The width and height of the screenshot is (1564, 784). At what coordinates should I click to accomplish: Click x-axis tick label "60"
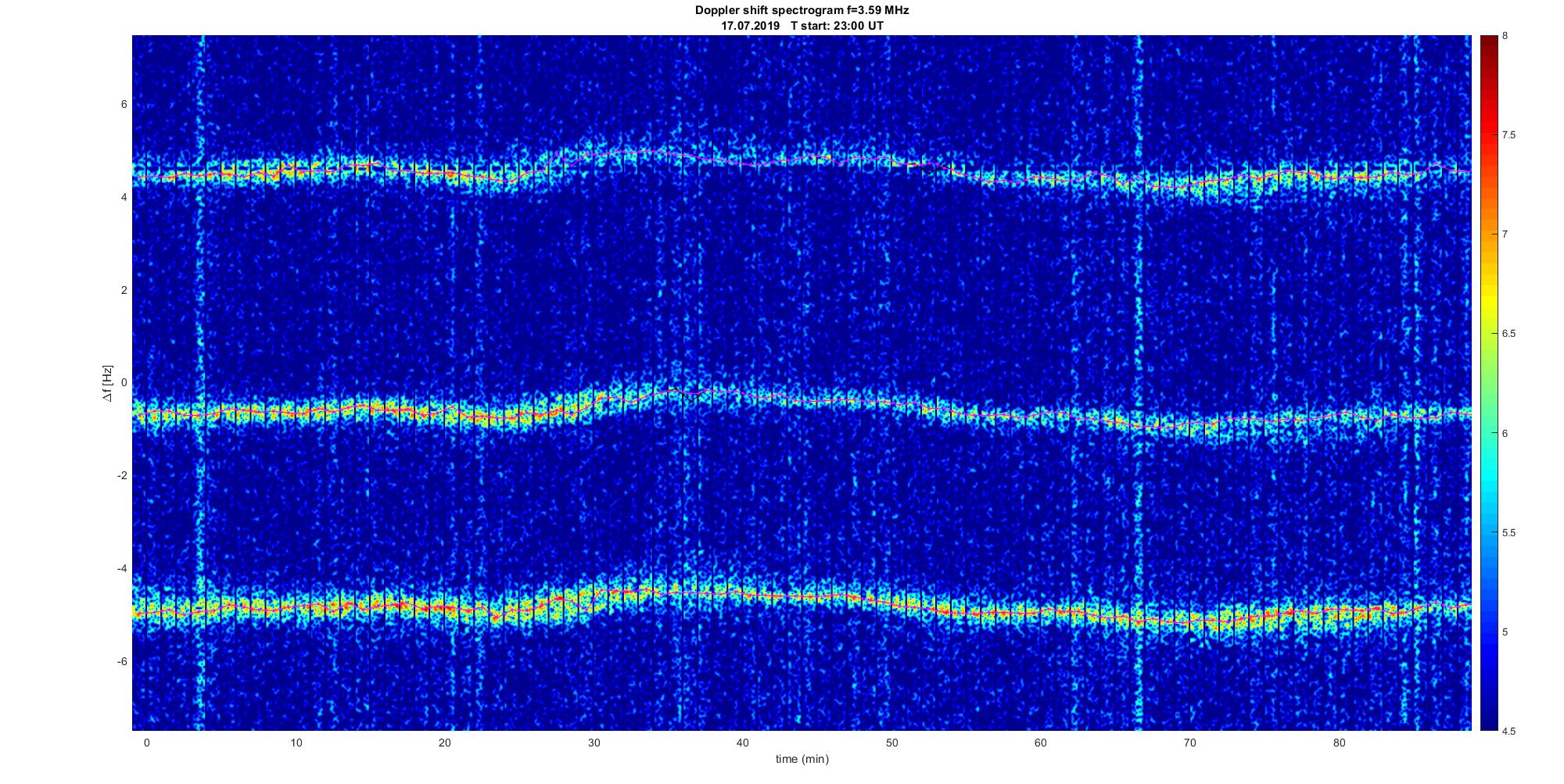coord(1041,743)
